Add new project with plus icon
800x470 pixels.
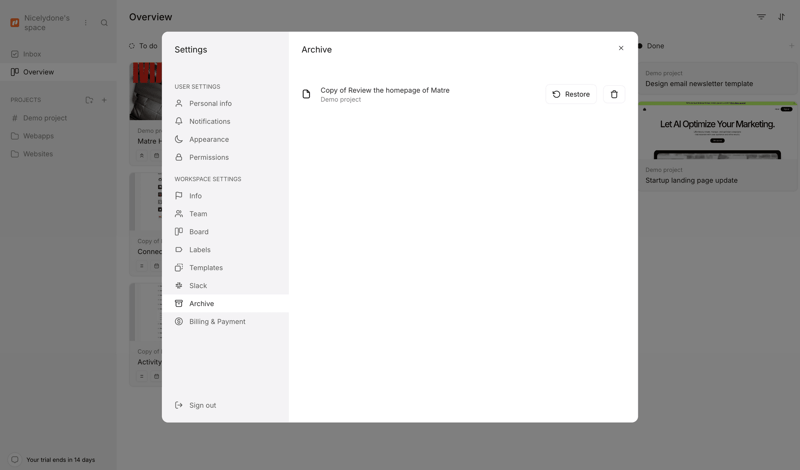(x=104, y=100)
